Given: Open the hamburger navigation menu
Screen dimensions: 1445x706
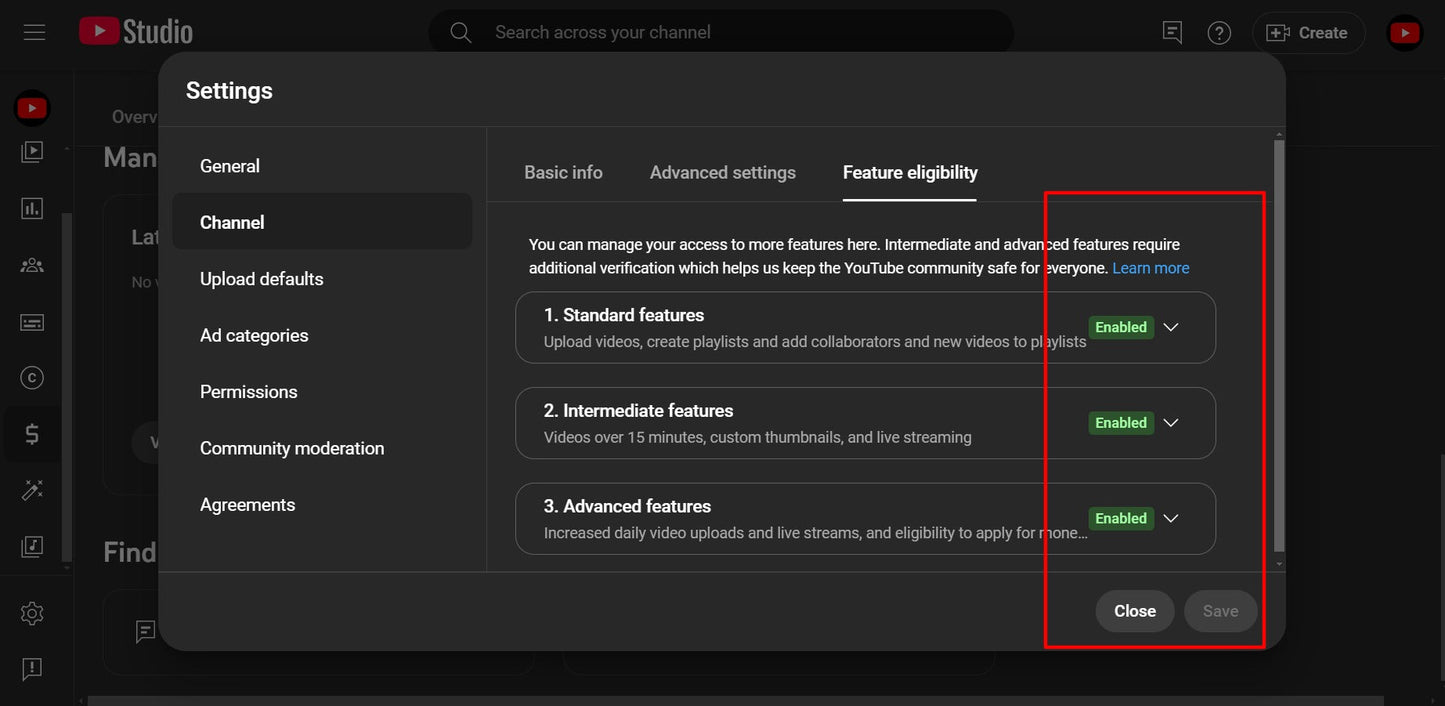Looking at the screenshot, I should point(34,32).
